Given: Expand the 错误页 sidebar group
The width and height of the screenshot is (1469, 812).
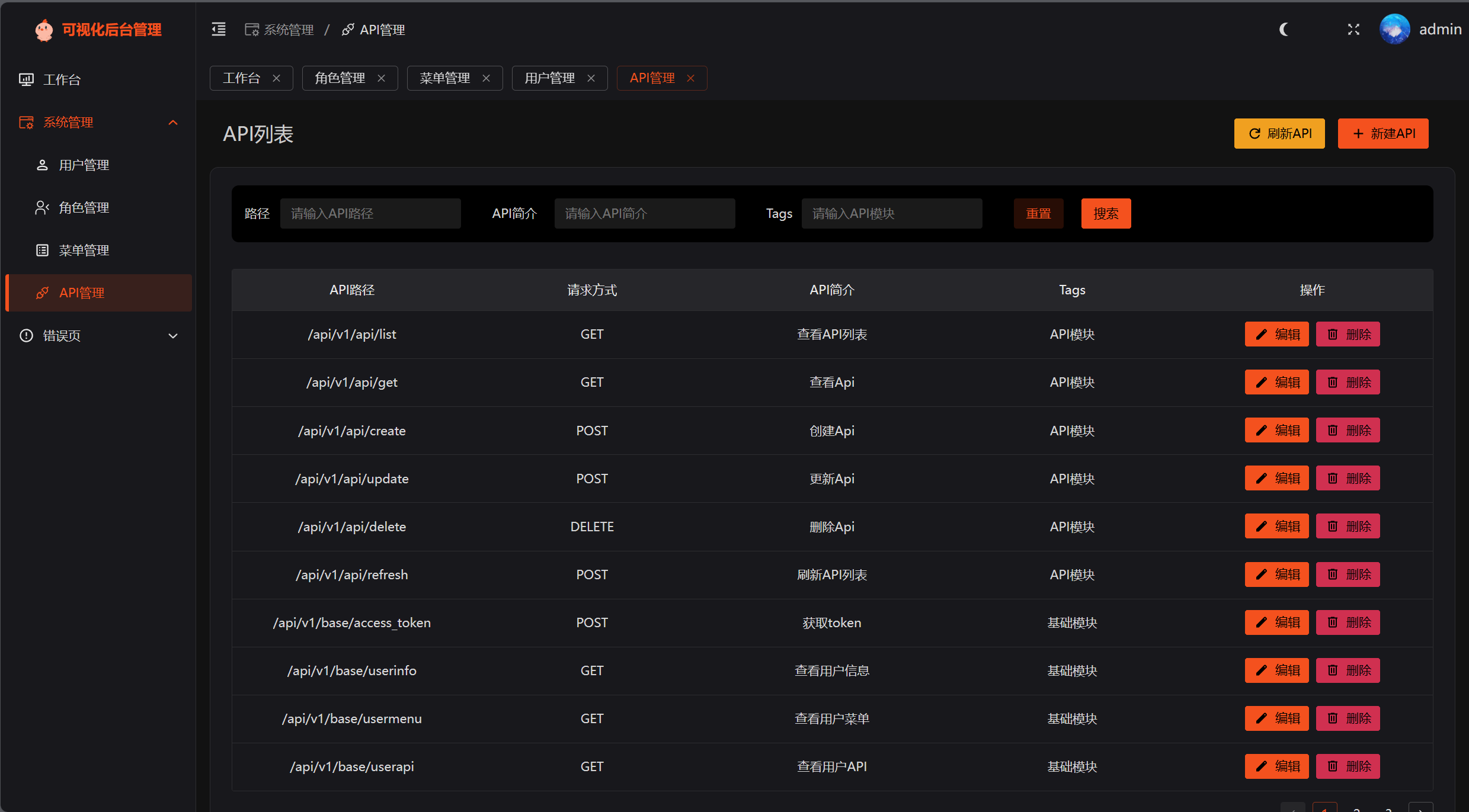Looking at the screenshot, I should pyautogui.click(x=98, y=336).
